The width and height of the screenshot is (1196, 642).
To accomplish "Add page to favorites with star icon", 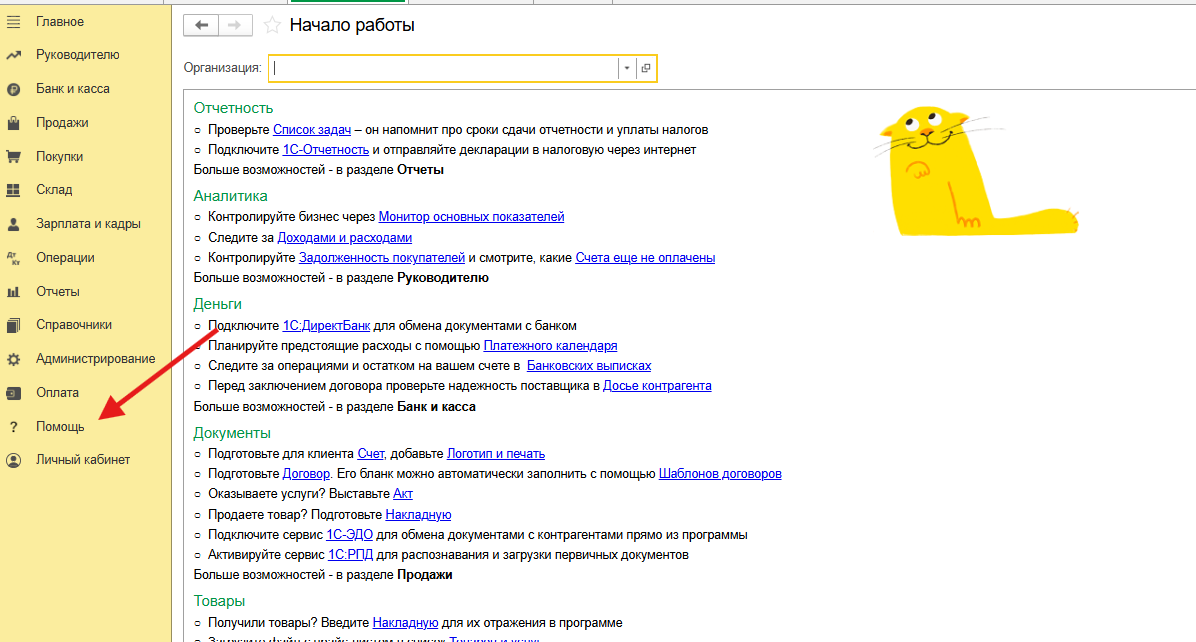I will point(272,26).
